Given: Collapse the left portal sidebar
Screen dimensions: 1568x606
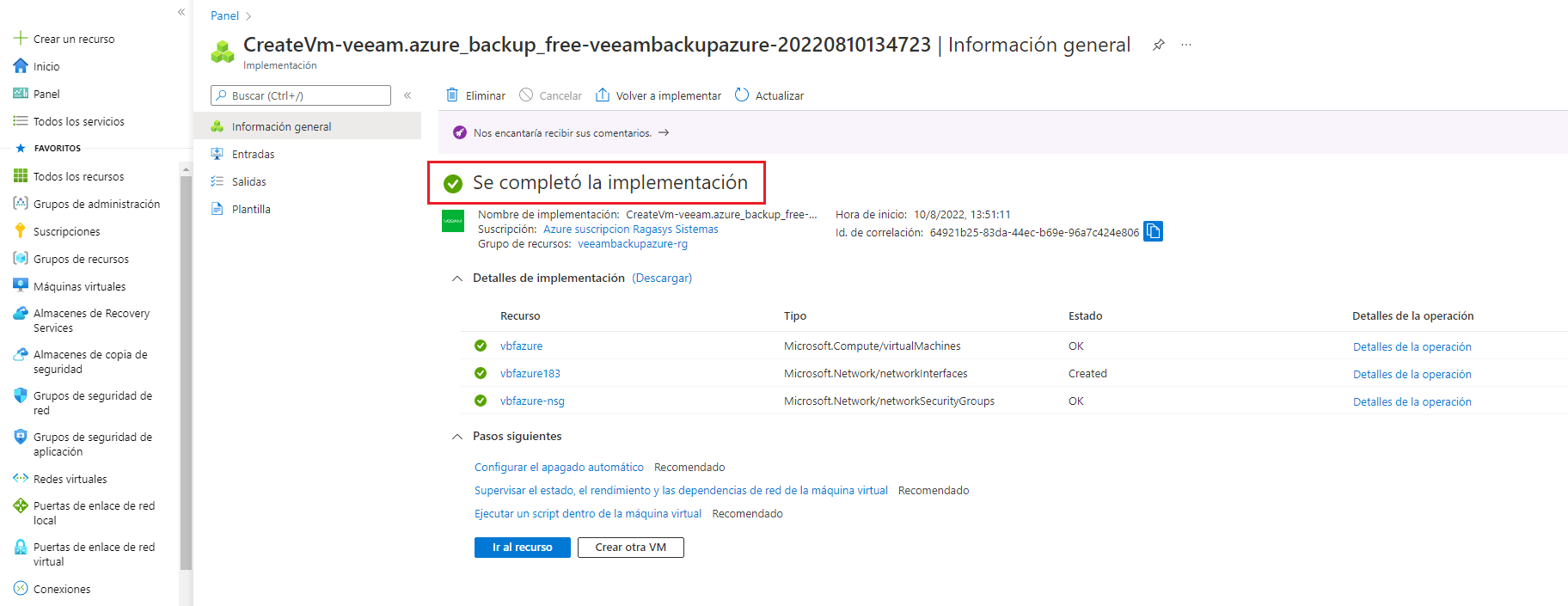Looking at the screenshot, I should pos(181,12).
